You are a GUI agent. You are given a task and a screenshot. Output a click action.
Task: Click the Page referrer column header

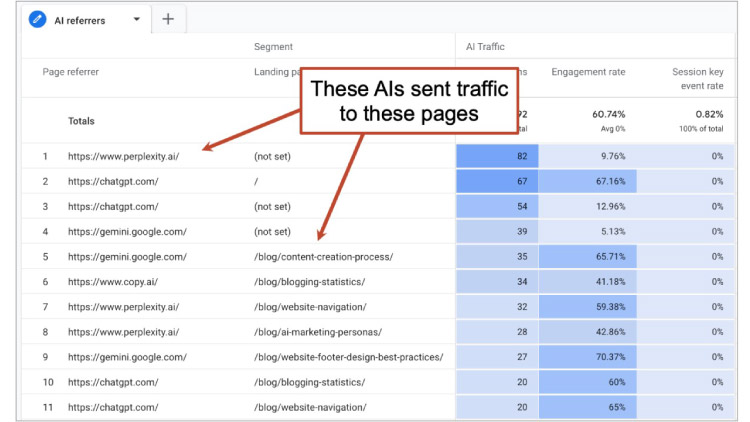click(70, 72)
